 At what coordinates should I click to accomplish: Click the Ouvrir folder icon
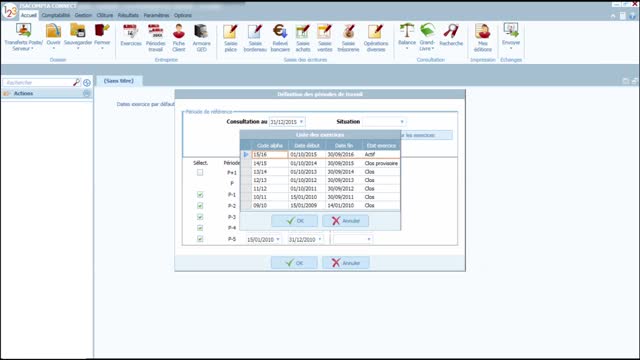[53, 31]
